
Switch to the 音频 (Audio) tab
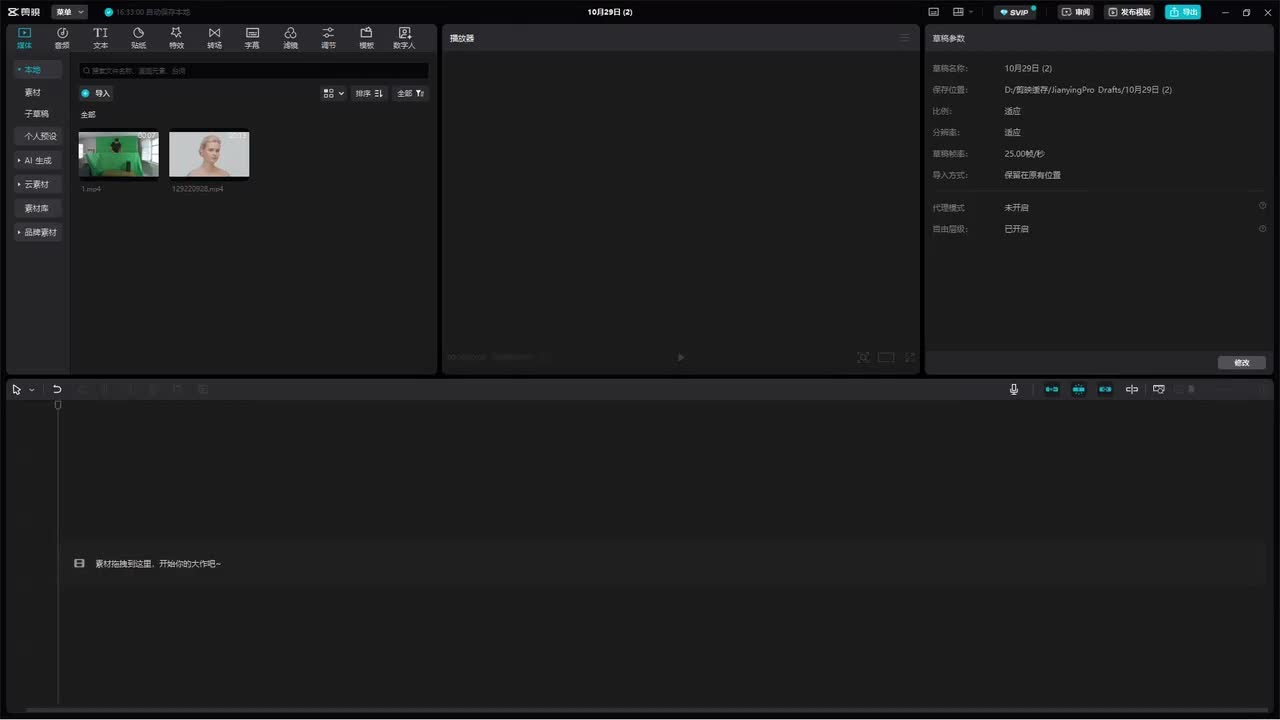62,38
